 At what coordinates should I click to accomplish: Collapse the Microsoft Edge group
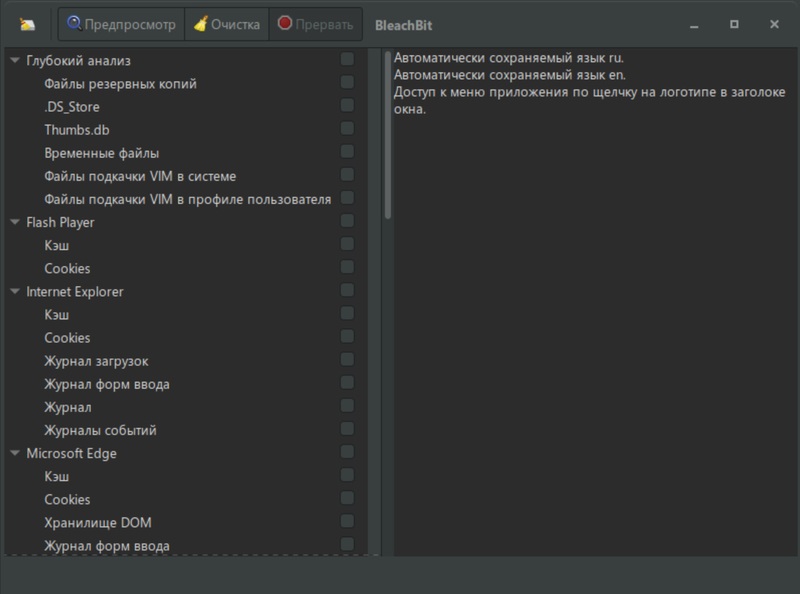coord(15,453)
